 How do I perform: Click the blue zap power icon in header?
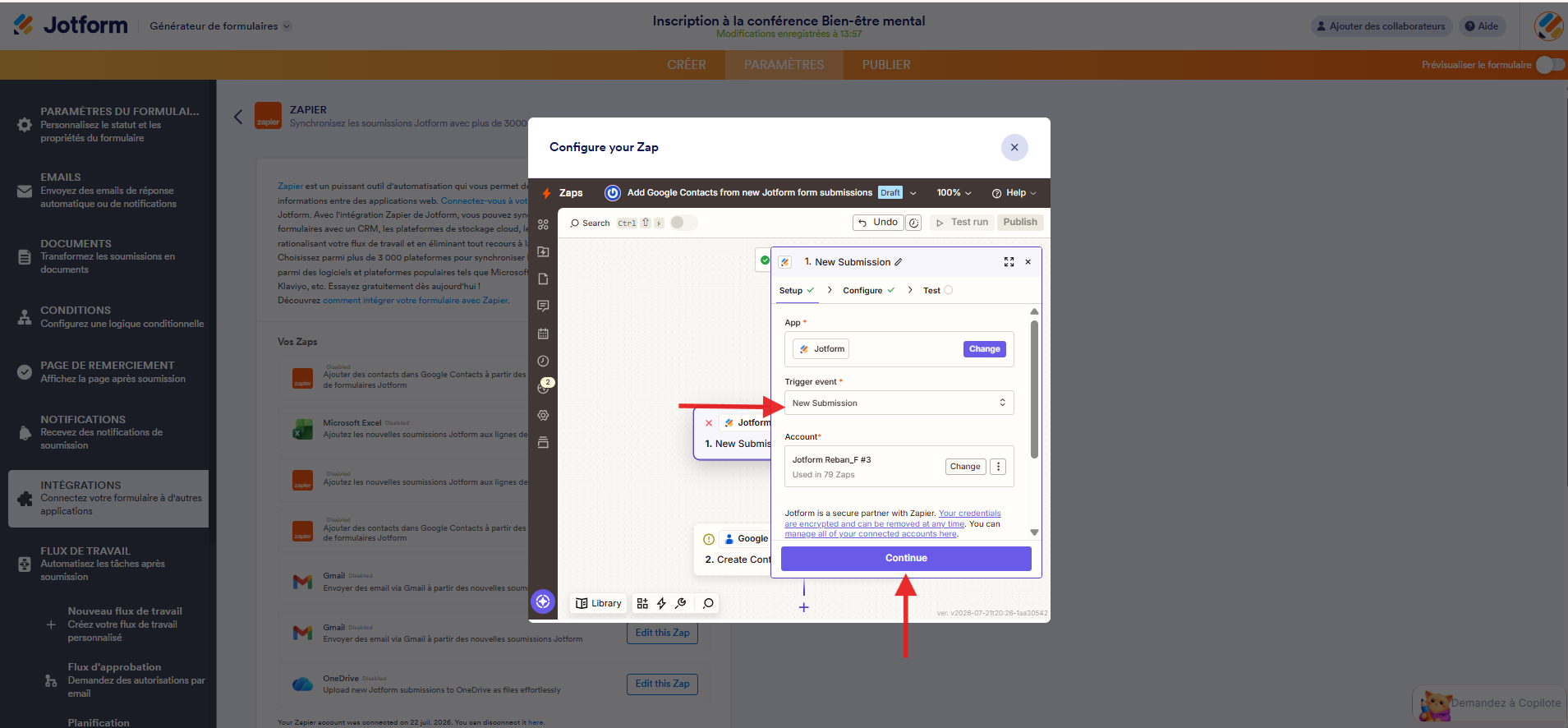tap(613, 193)
